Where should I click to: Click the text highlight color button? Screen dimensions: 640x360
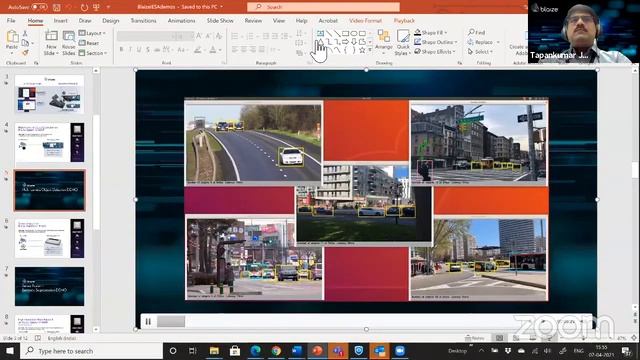pos(198,50)
